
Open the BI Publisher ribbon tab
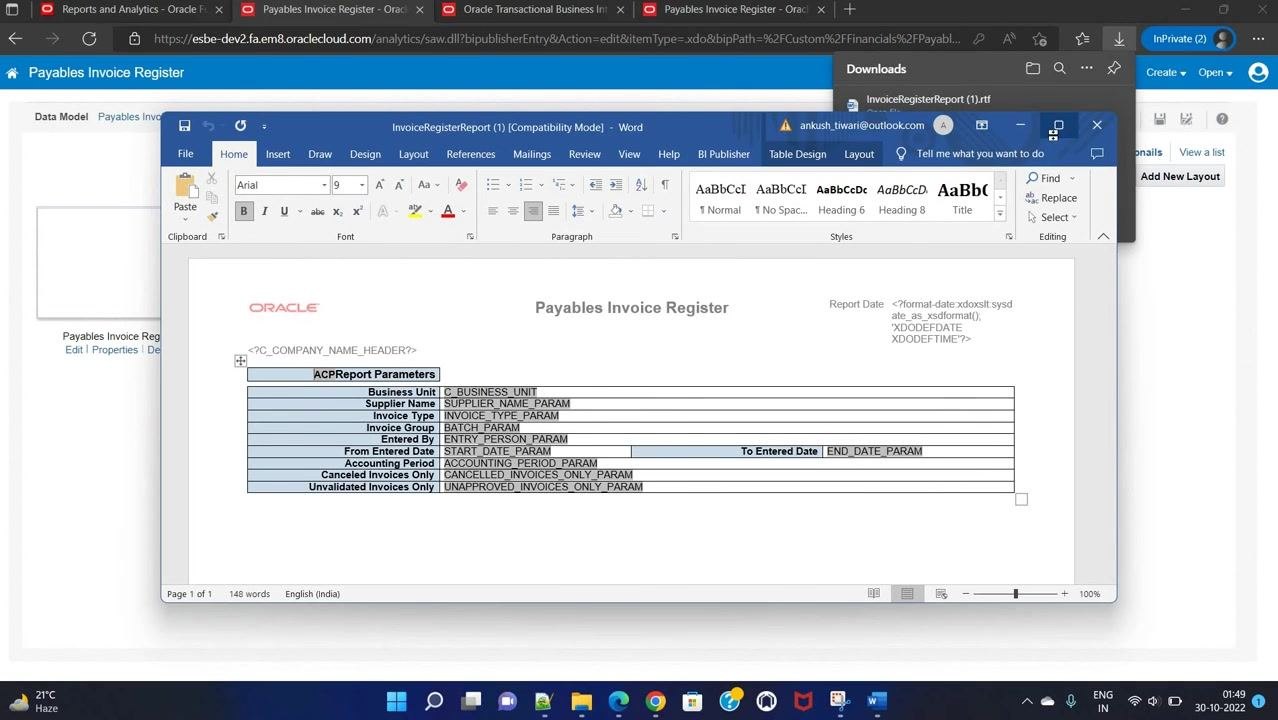pyautogui.click(x=724, y=154)
